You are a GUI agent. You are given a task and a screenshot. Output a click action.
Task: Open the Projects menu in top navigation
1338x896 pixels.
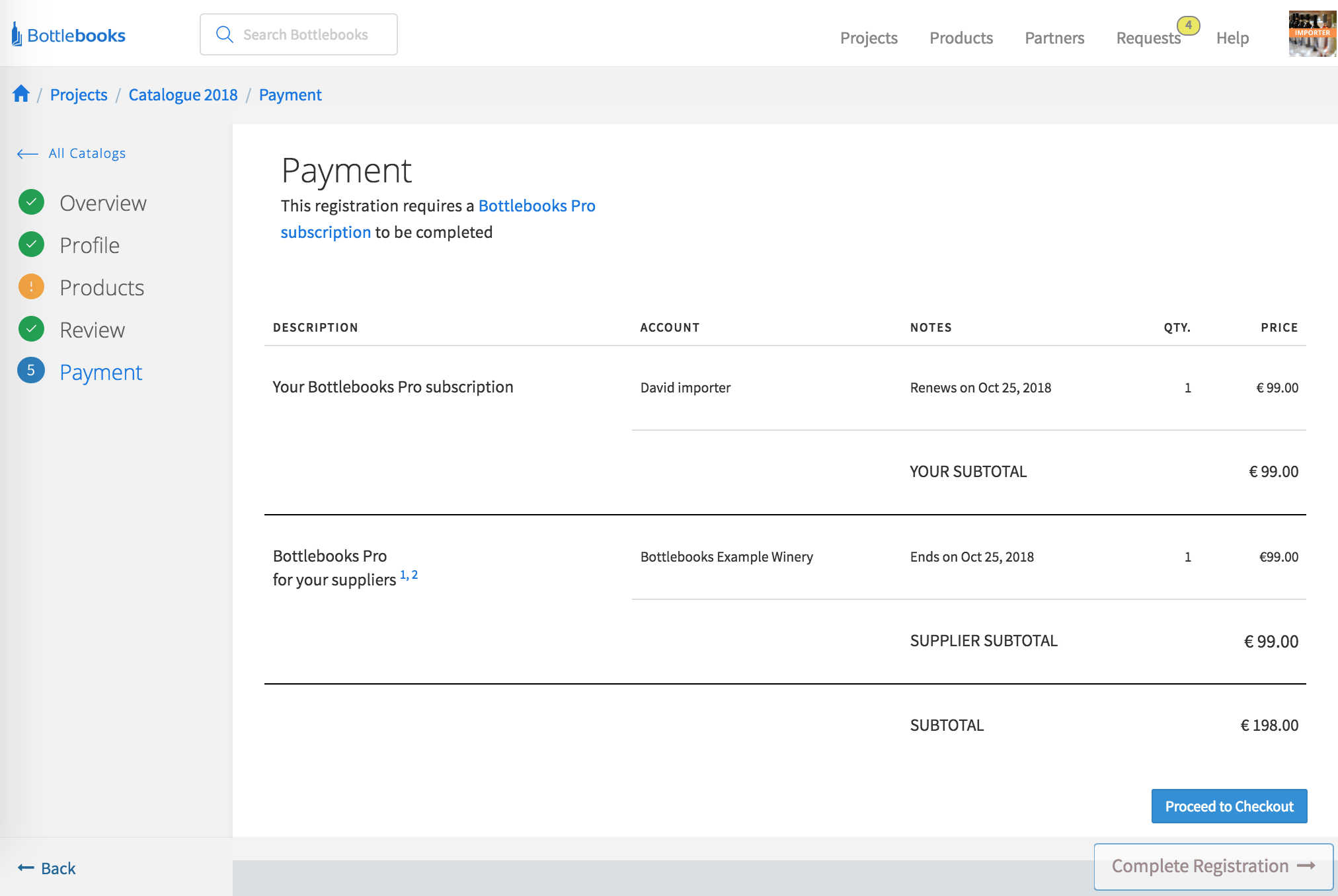pos(869,38)
